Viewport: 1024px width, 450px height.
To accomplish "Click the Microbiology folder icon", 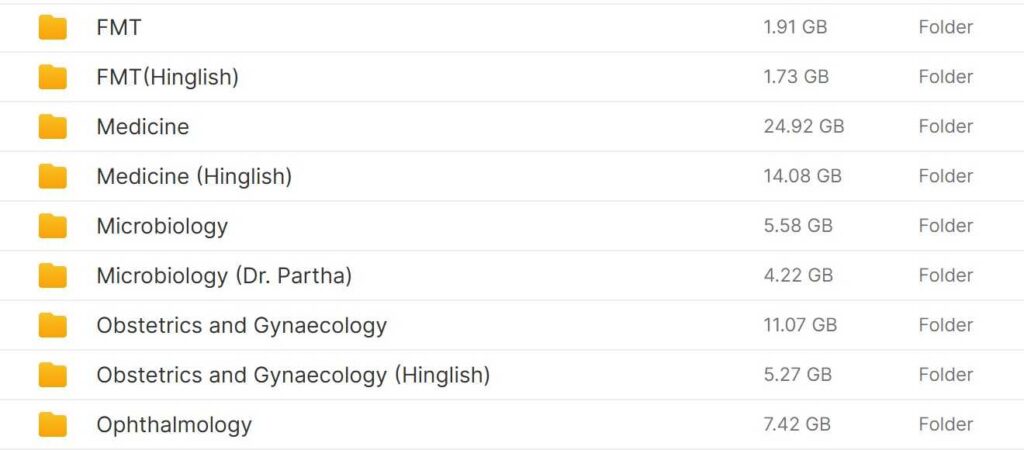I will (52, 226).
